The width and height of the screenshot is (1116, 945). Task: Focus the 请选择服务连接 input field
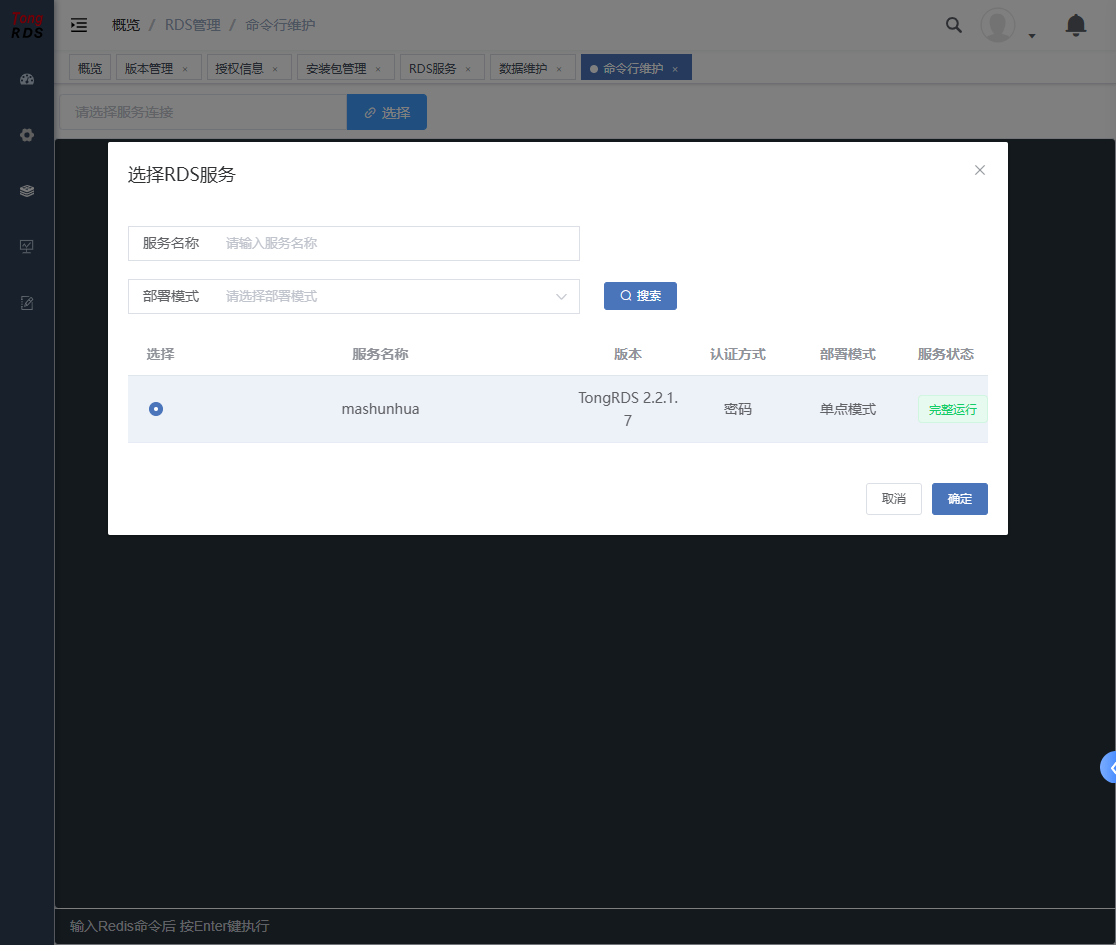tap(203, 112)
